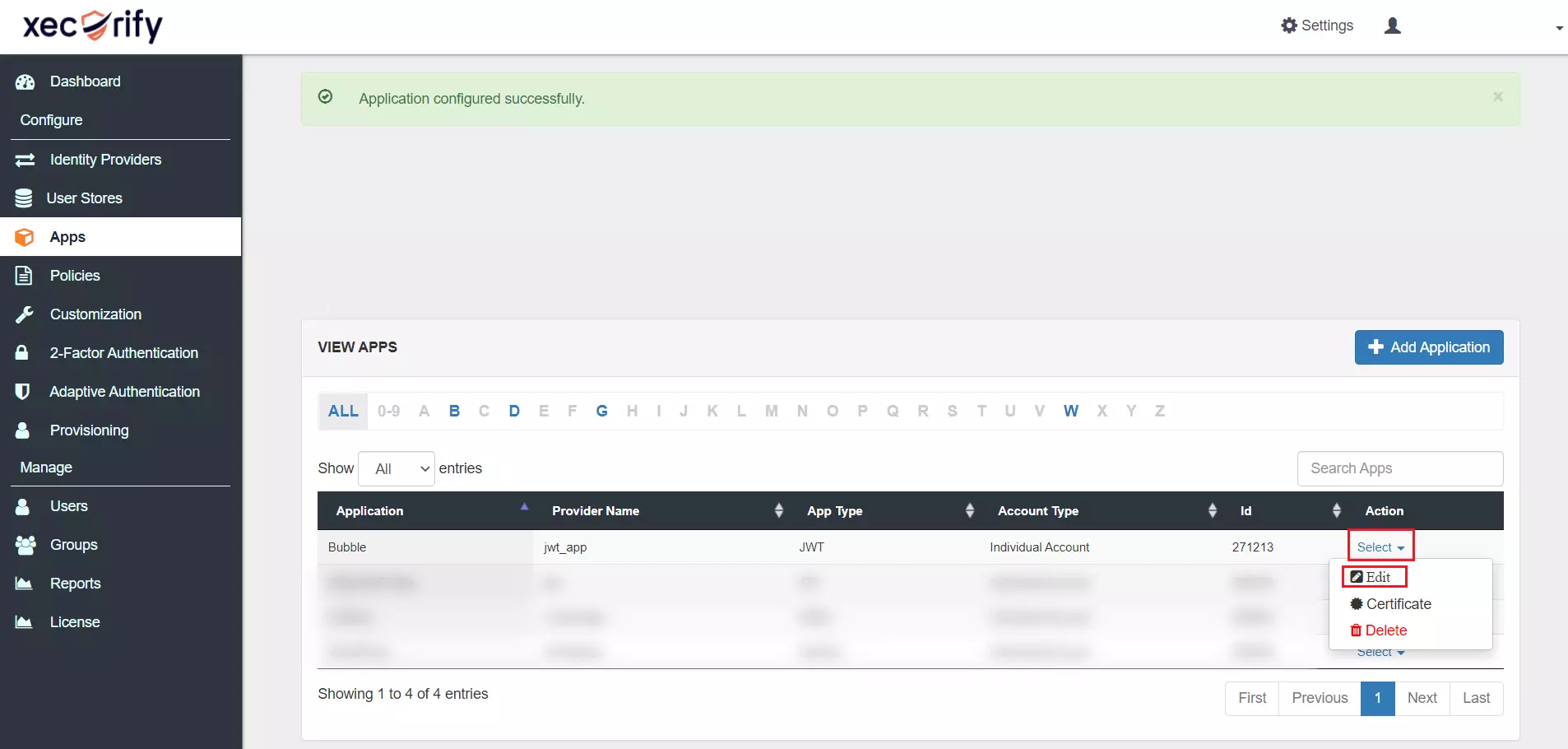
Task: Click the Bubble application cell
Action: pos(425,547)
